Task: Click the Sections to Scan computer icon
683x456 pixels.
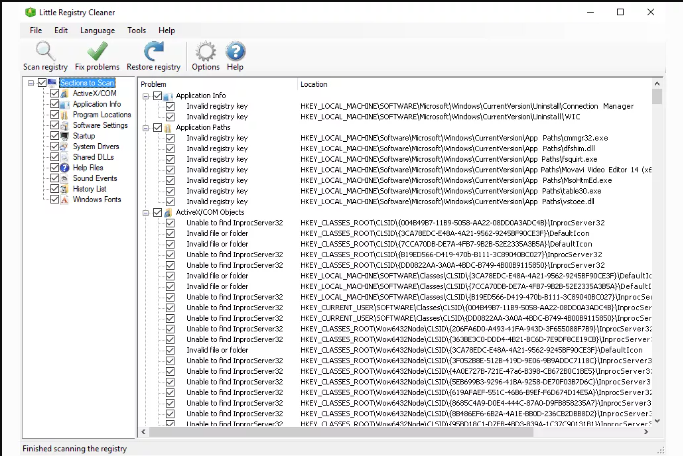Action: pyautogui.click(x=53, y=82)
